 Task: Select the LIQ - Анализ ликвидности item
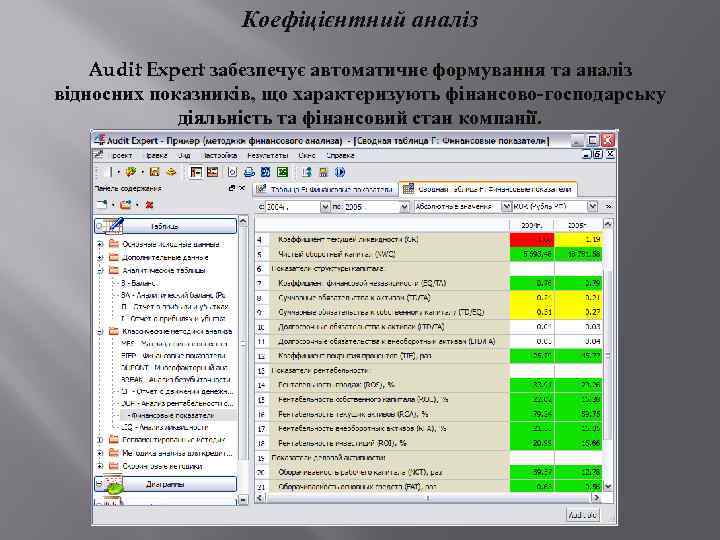click(x=164, y=427)
